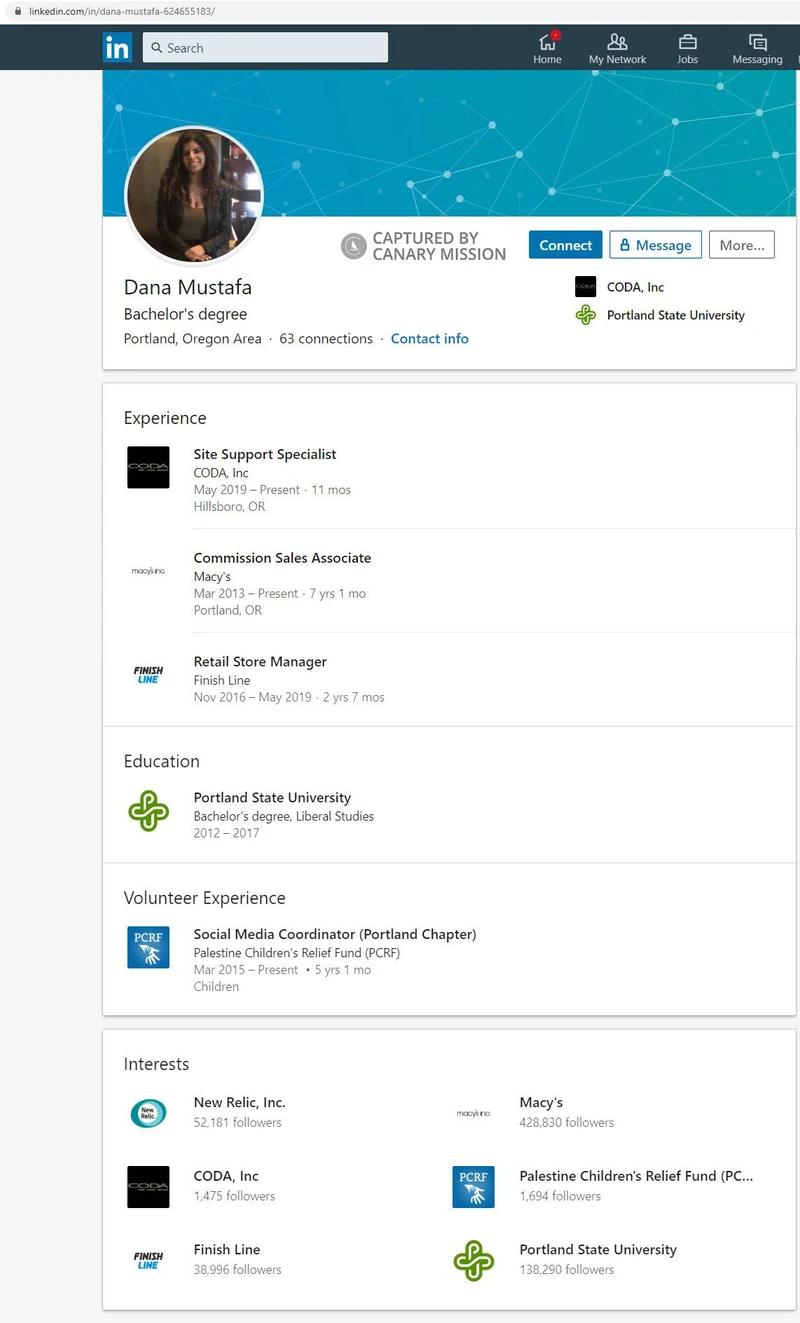The height and width of the screenshot is (1323, 800).
Task: Click the Connect button
Action: 566,245
